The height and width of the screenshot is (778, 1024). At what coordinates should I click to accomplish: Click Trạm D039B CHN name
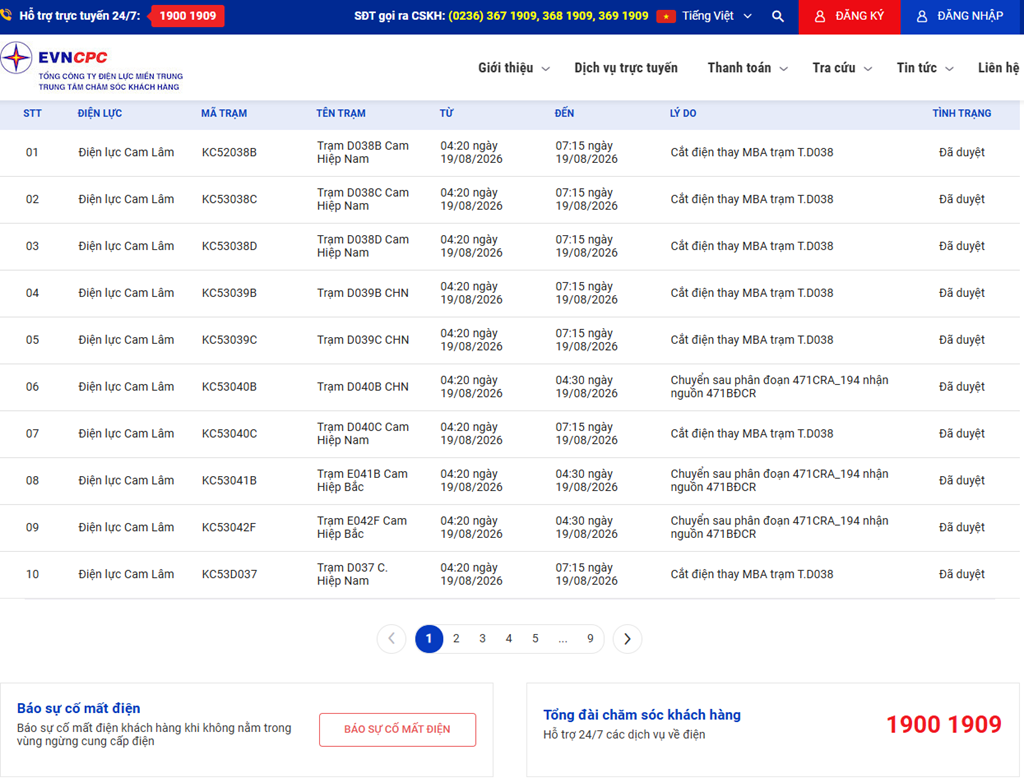click(x=363, y=293)
